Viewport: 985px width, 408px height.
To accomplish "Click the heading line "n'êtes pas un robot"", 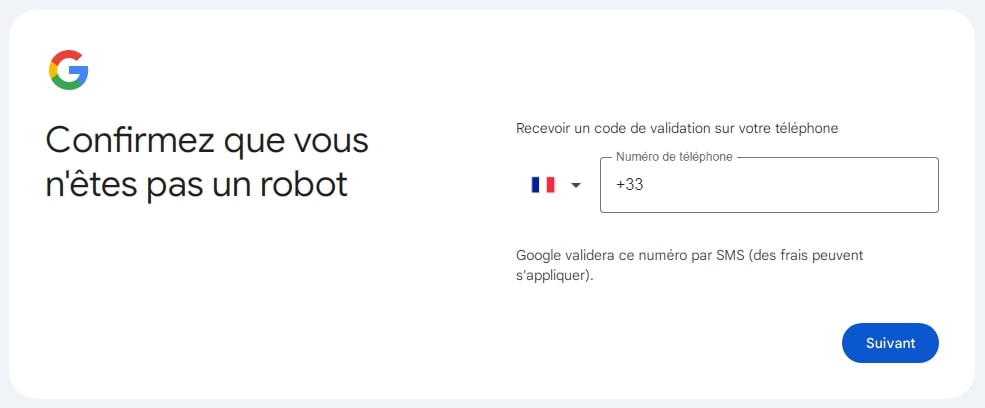I will (196, 185).
